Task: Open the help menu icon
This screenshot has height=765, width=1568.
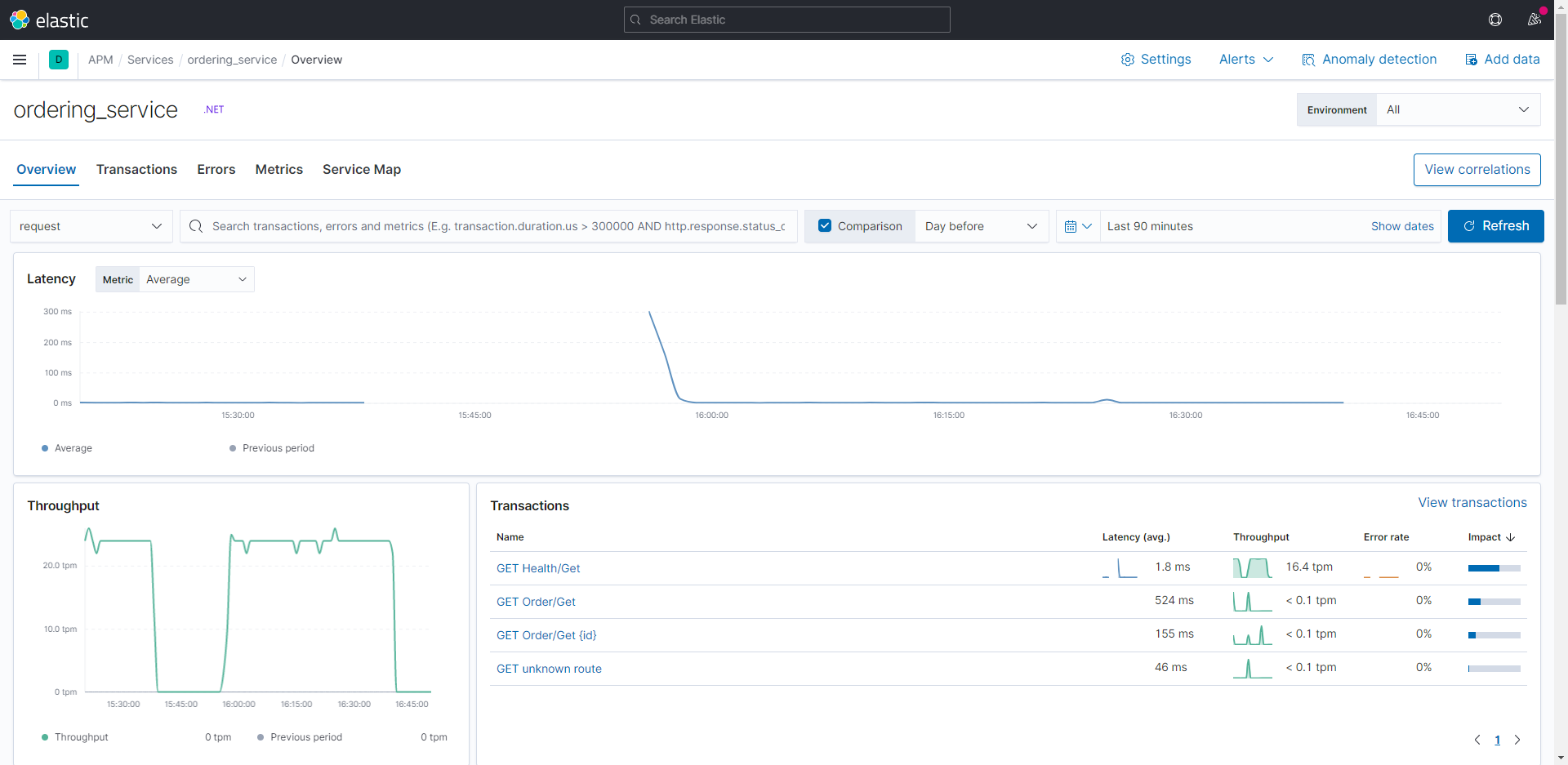Action: pyautogui.click(x=1495, y=20)
